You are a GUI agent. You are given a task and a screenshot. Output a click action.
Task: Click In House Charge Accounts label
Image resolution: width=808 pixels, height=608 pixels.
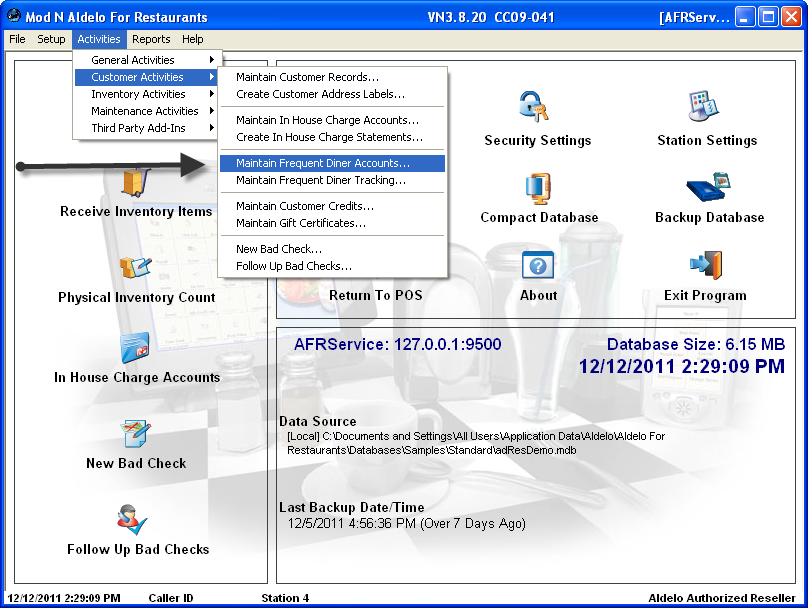[137, 377]
